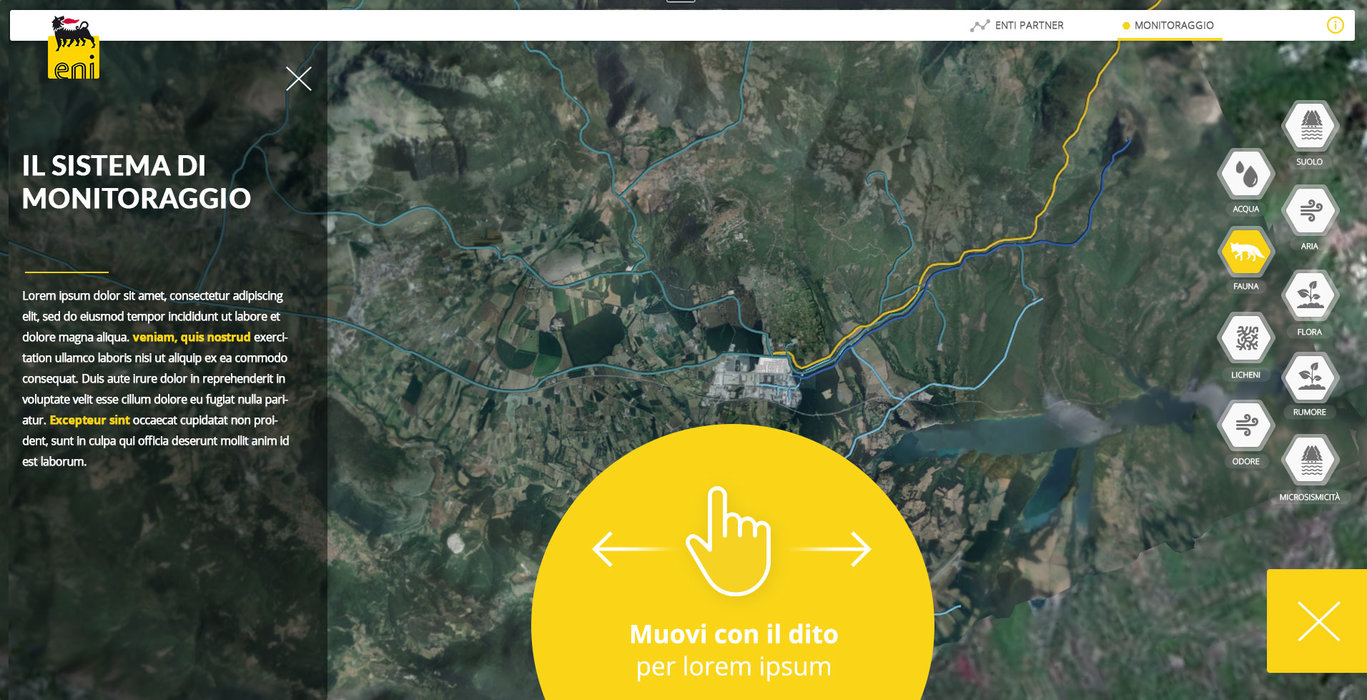Open the Monitoraggio tab
The width and height of the screenshot is (1367, 700).
coord(1168,26)
